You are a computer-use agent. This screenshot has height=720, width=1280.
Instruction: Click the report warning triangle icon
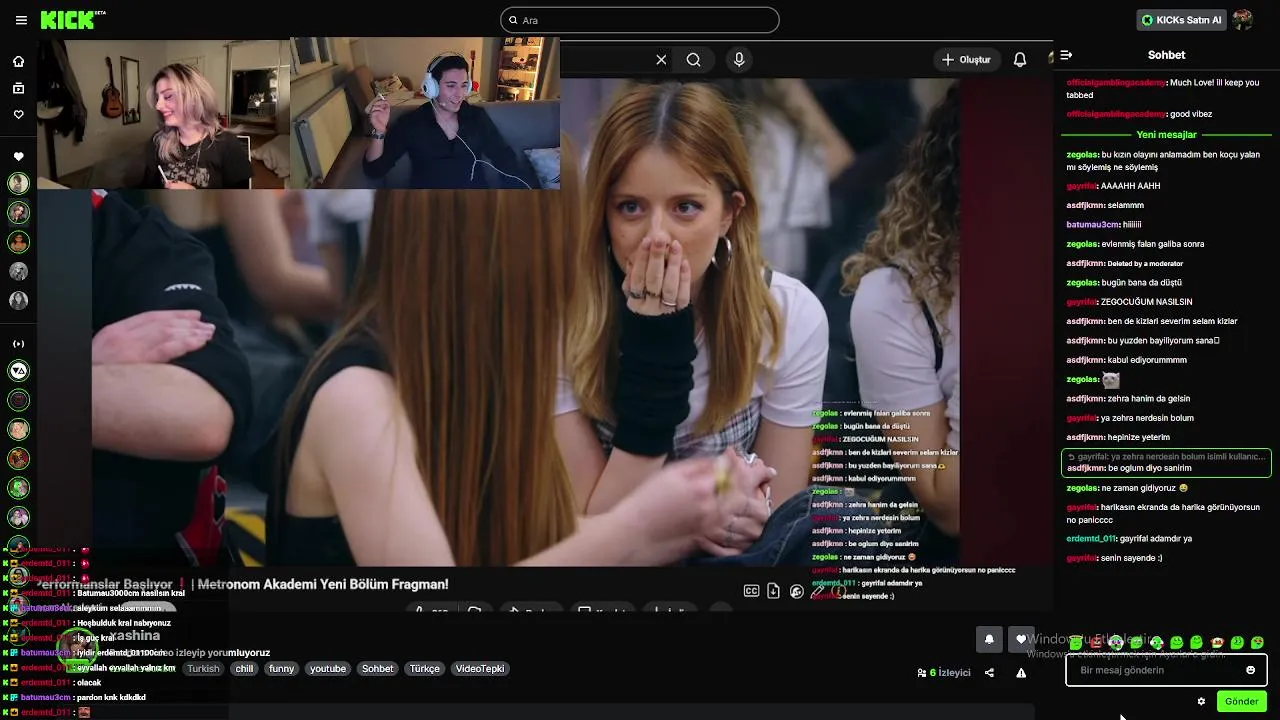tap(1021, 673)
